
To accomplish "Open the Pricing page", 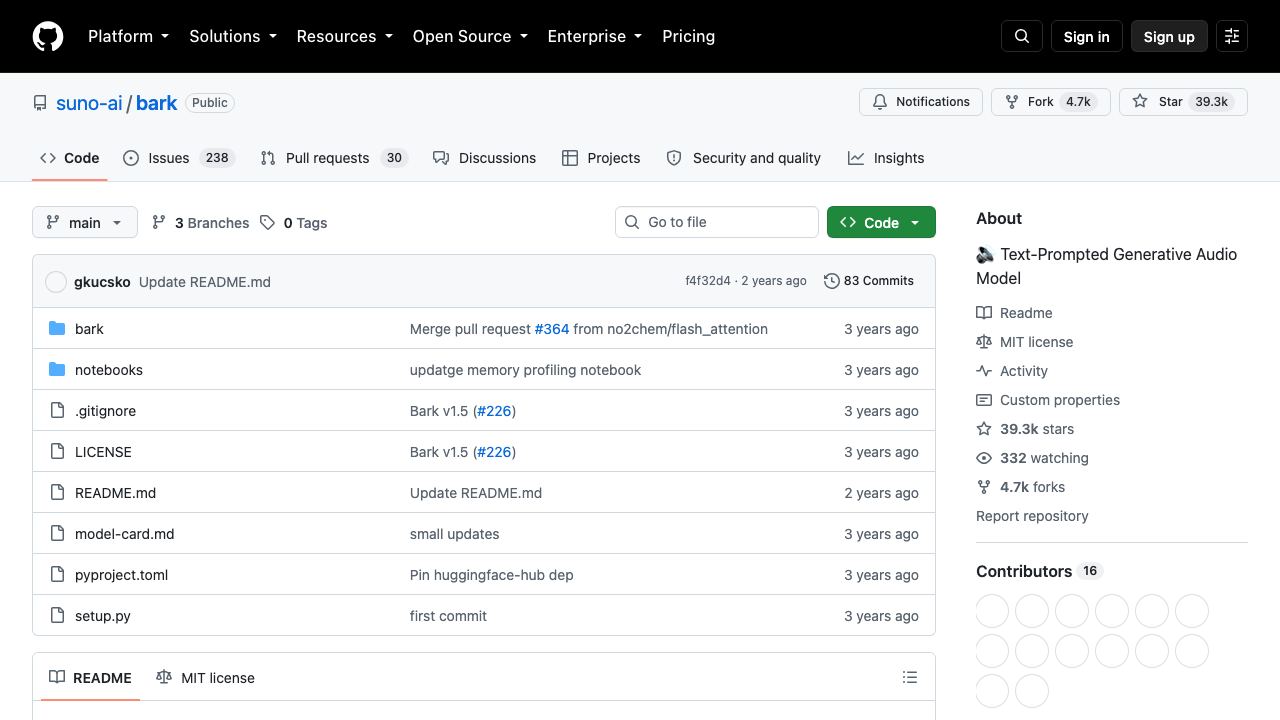I will pos(688,36).
